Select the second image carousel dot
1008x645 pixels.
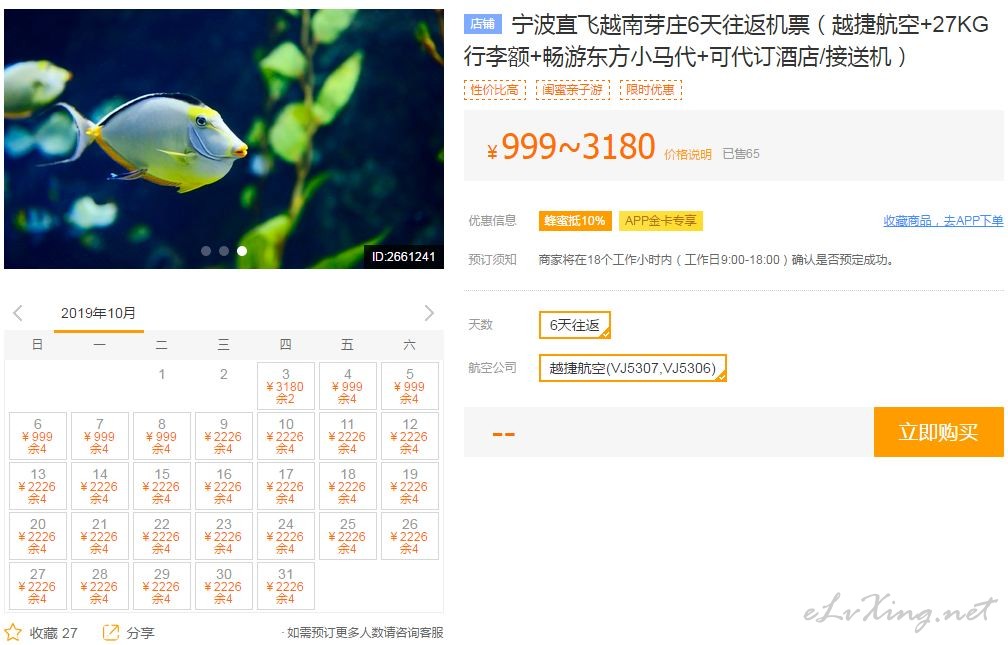click(x=224, y=251)
